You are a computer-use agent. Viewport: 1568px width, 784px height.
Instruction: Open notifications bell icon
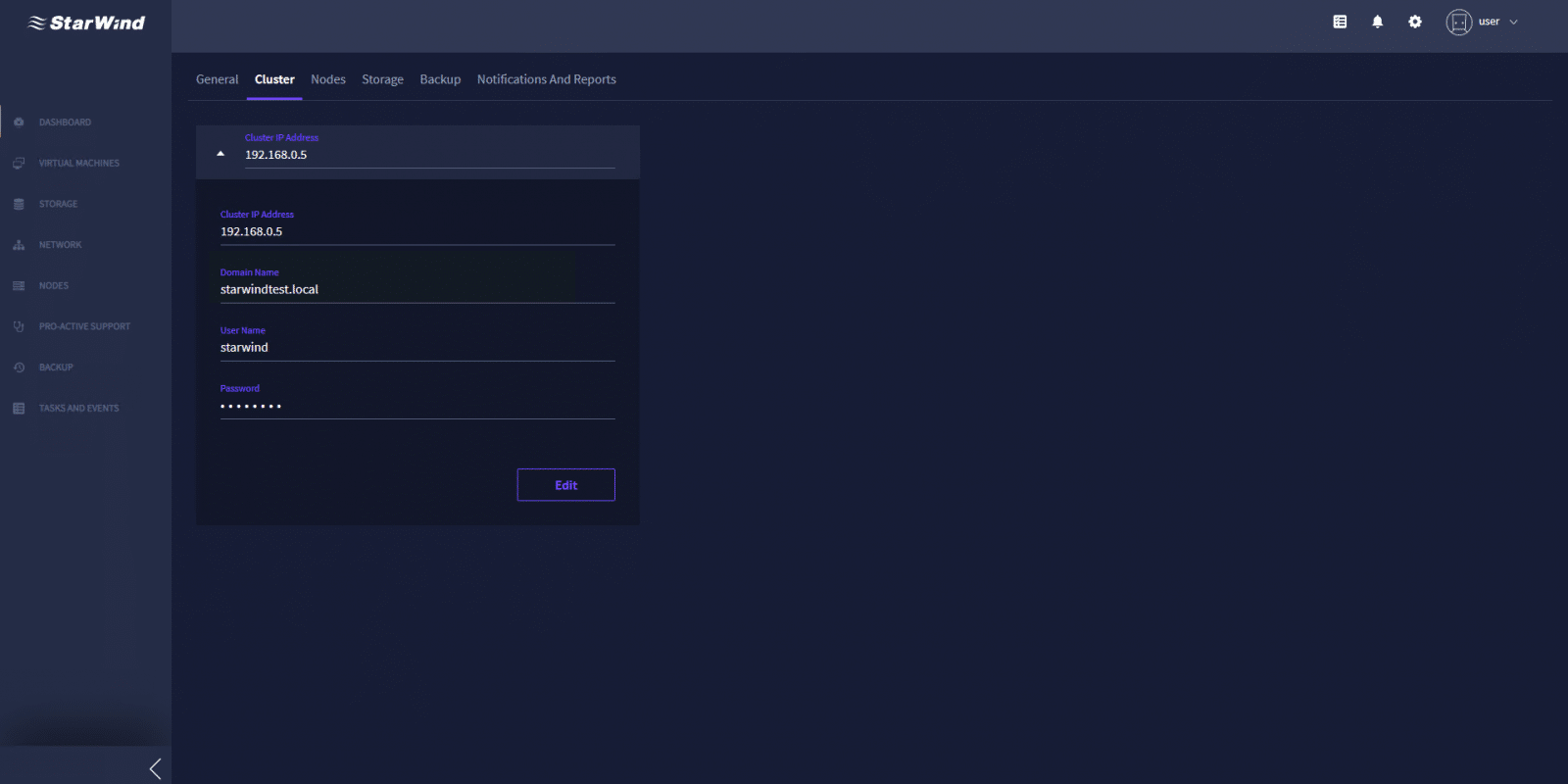(1377, 22)
